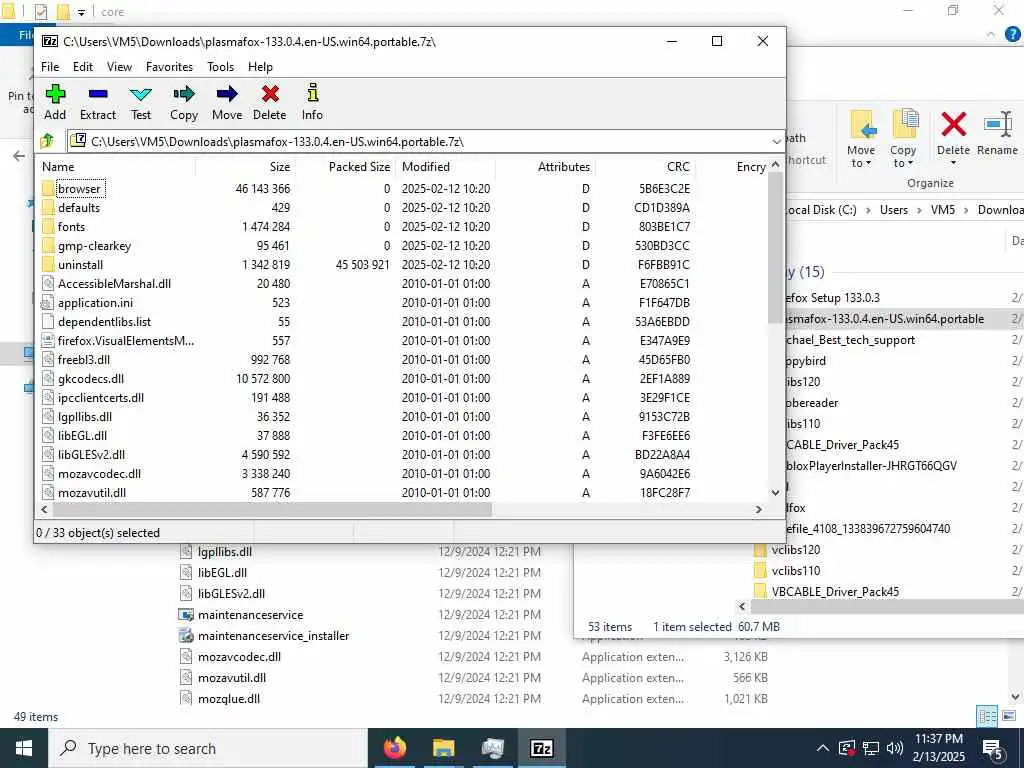Select the defaults folder icon

tap(48, 208)
